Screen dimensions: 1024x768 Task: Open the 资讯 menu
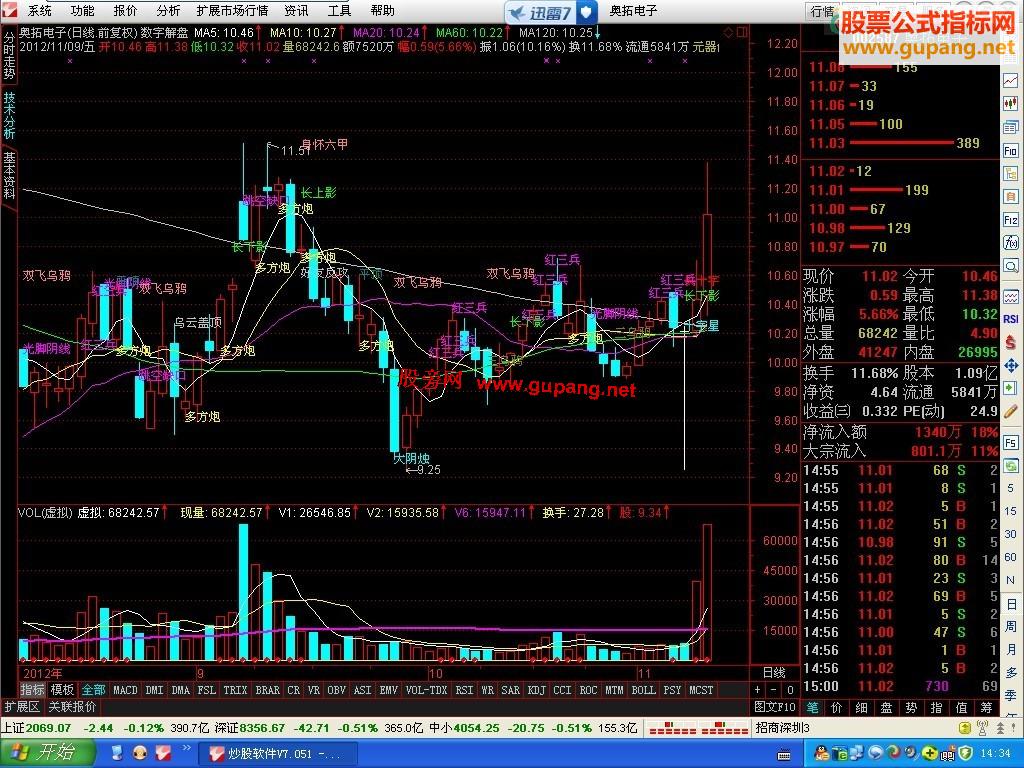(296, 10)
